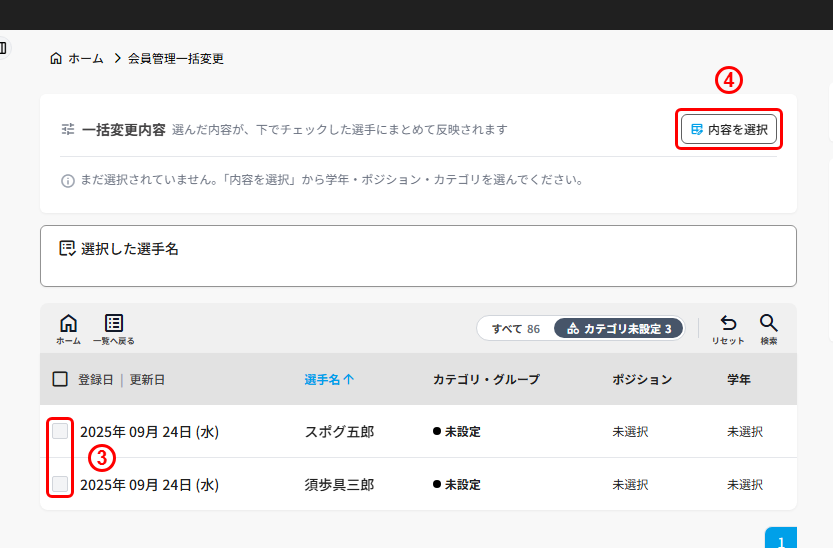
Task: Click 一覧へ戻る list icon
Action: pyautogui.click(x=114, y=329)
